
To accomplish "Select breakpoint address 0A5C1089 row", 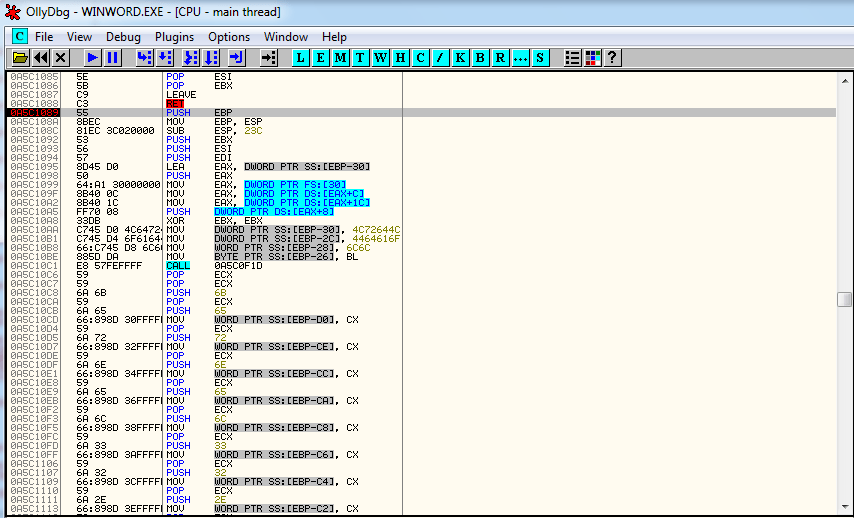I will 423,113.
